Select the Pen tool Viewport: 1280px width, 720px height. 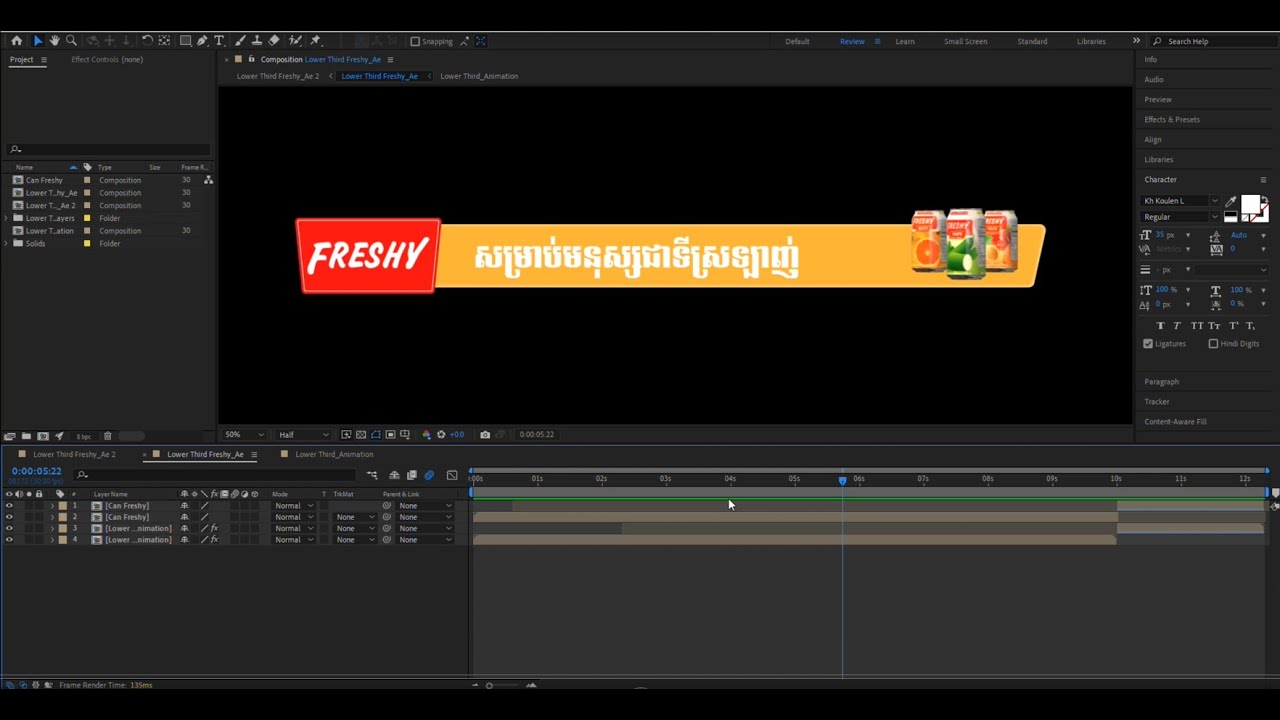(202, 41)
